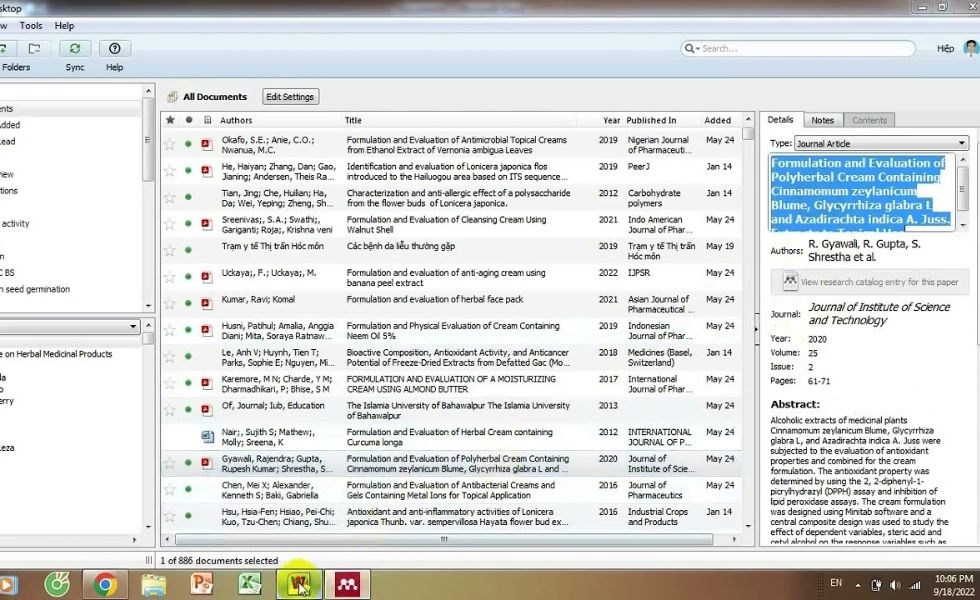Open file explorer from the taskbar
980x600 pixels.
coord(154,585)
